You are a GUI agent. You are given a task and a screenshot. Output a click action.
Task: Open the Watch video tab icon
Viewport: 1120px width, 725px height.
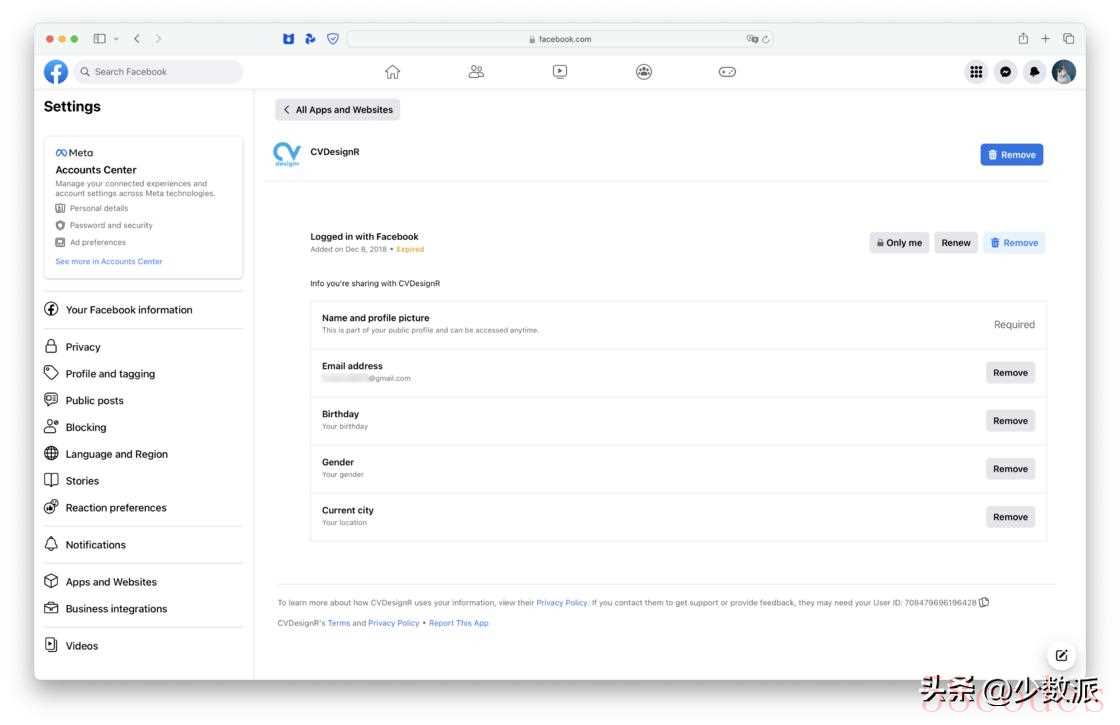coord(560,71)
